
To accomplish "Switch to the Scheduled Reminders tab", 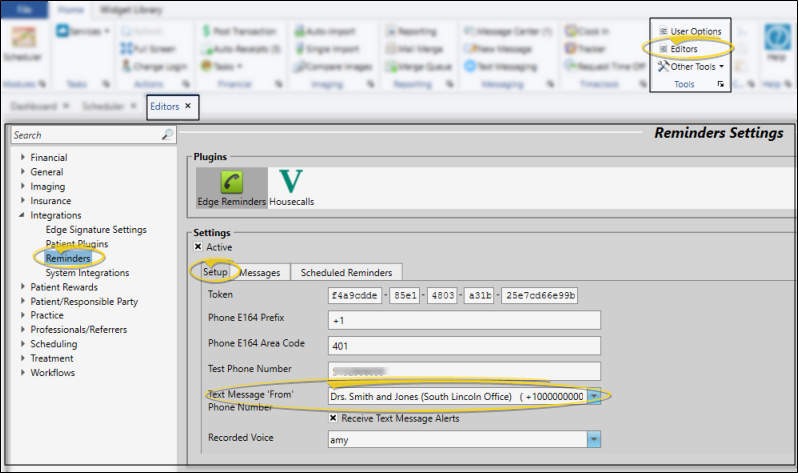I will pos(347,272).
